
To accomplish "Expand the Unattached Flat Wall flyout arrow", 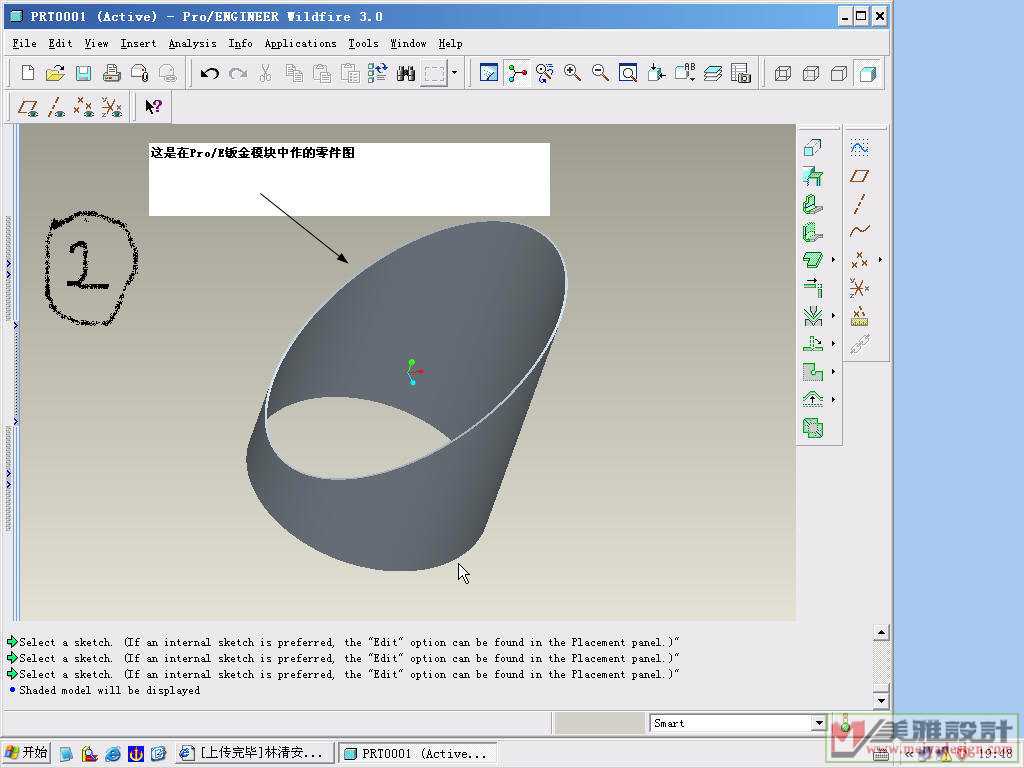I will coord(833,260).
